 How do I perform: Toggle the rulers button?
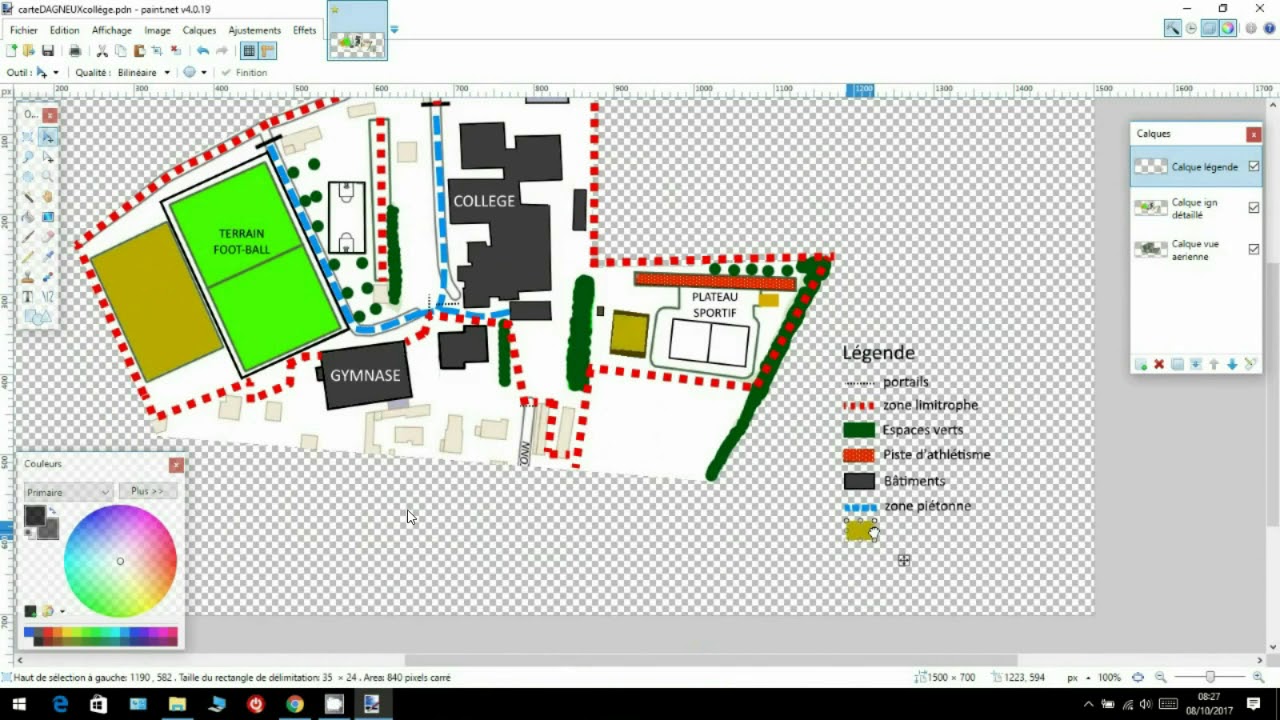tap(267, 51)
